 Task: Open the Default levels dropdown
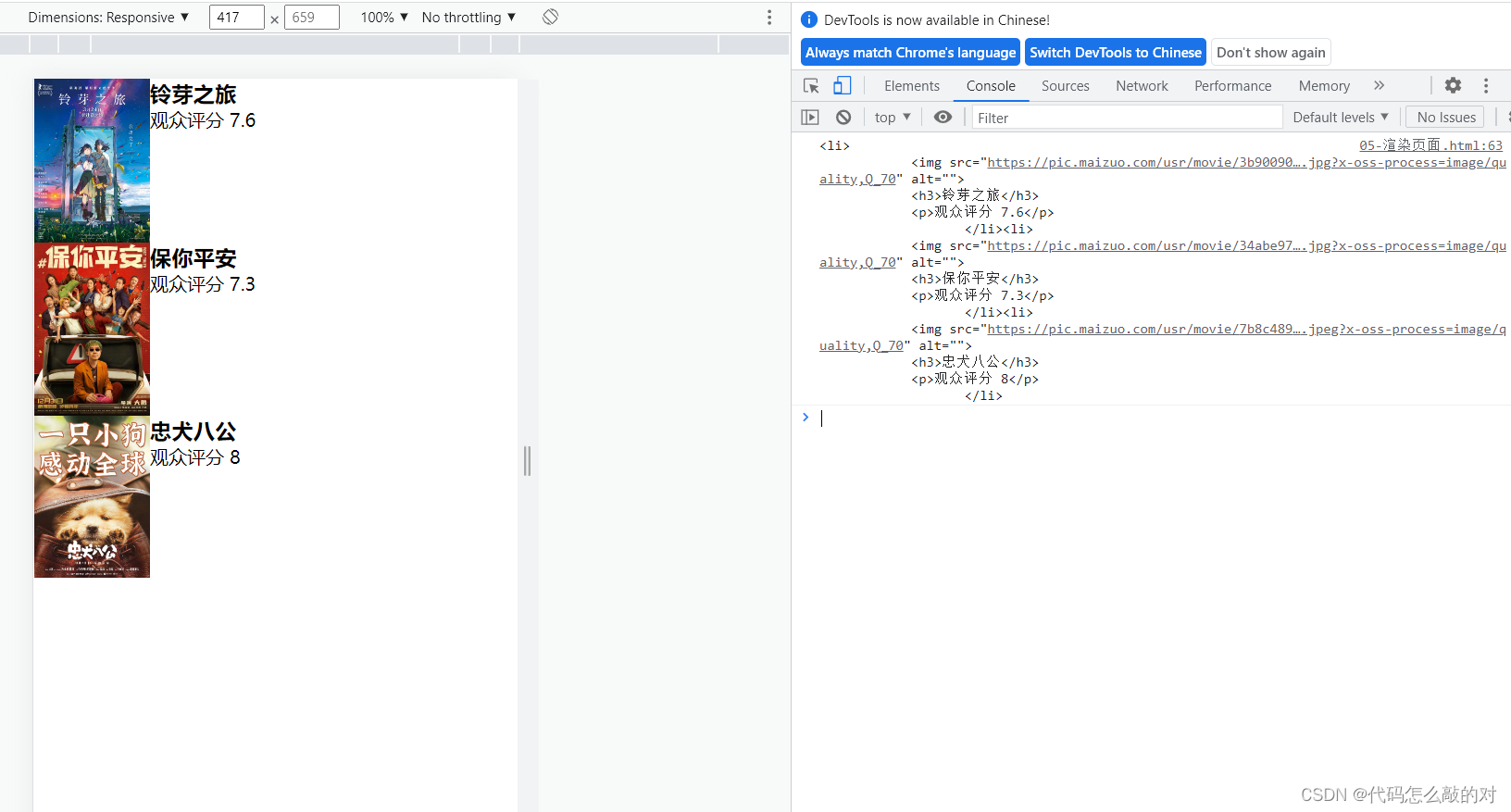click(1341, 118)
